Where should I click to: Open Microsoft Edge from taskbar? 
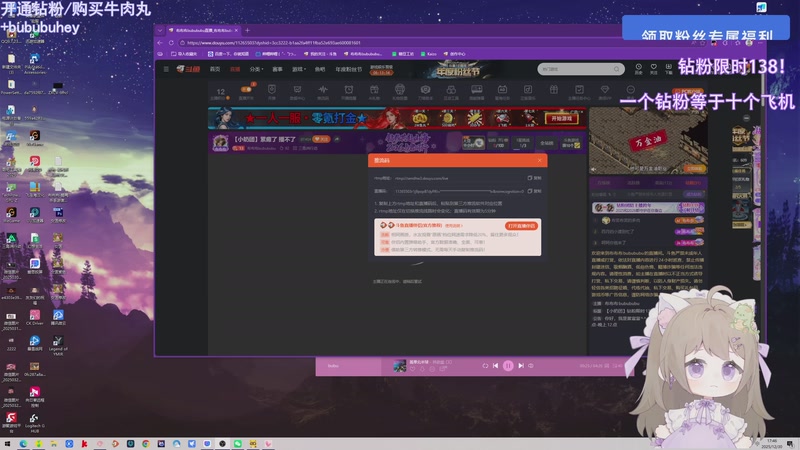coord(23,444)
